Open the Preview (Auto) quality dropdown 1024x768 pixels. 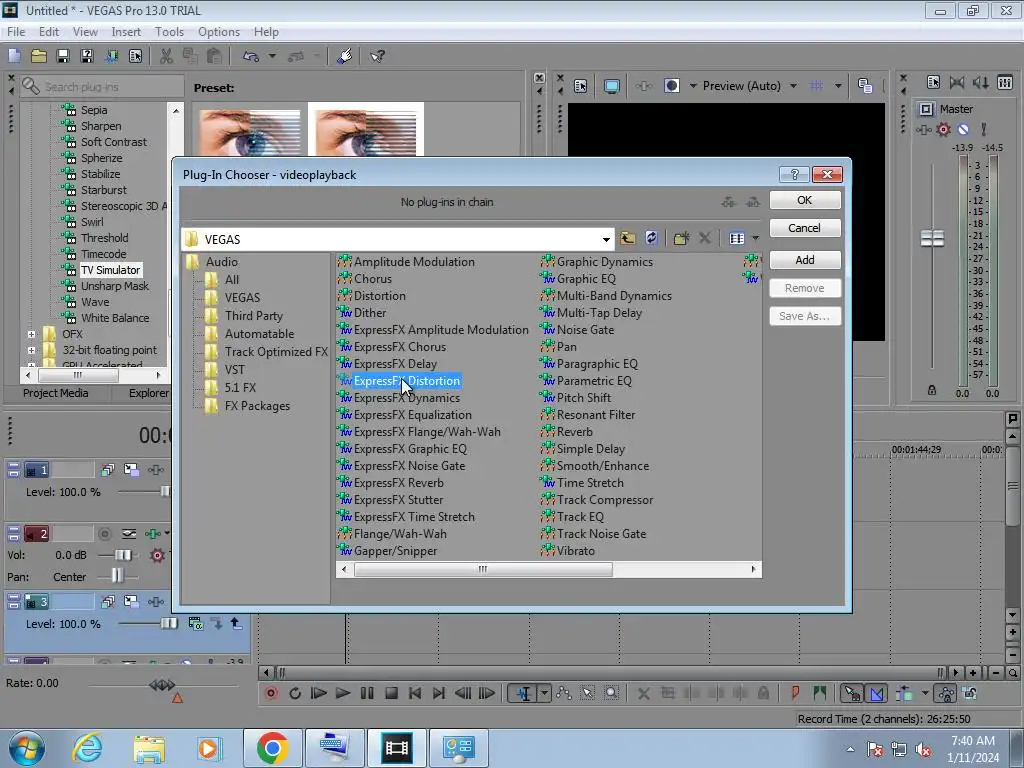click(793, 86)
